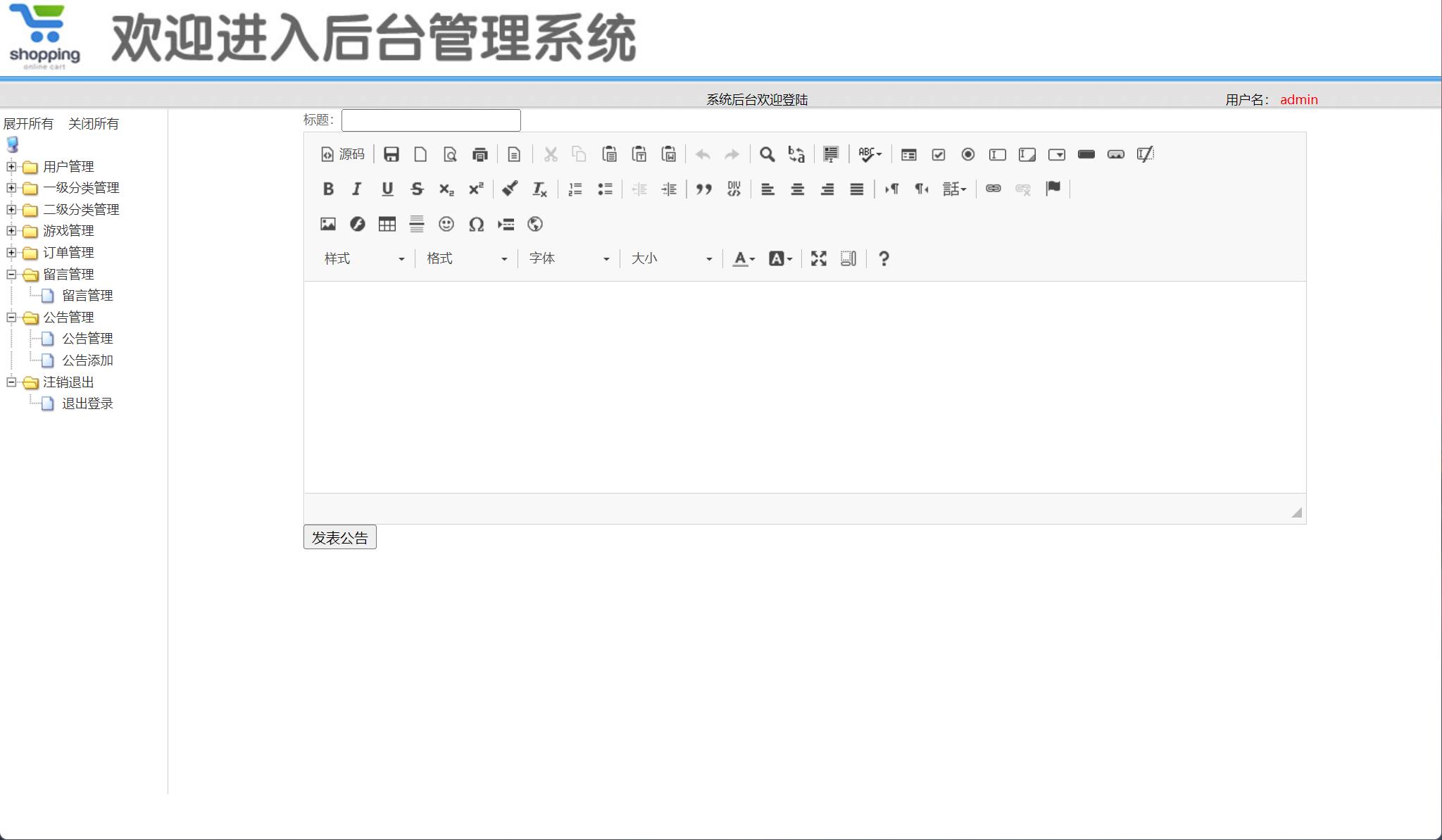This screenshot has height=840, width=1442.
Task: Select 退出登录 in the sidebar tree
Action: [x=87, y=403]
